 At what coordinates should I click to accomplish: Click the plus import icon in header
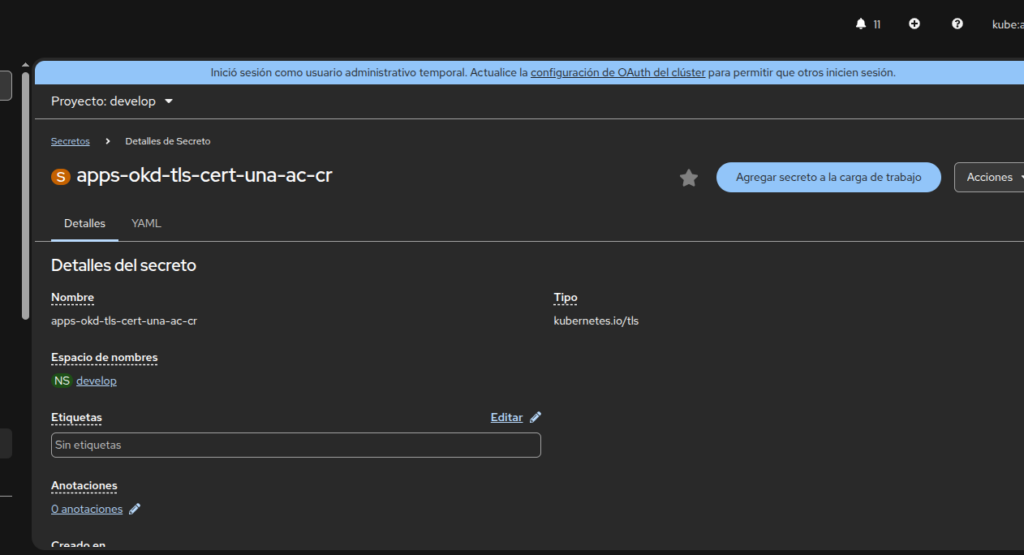pos(914,24)
